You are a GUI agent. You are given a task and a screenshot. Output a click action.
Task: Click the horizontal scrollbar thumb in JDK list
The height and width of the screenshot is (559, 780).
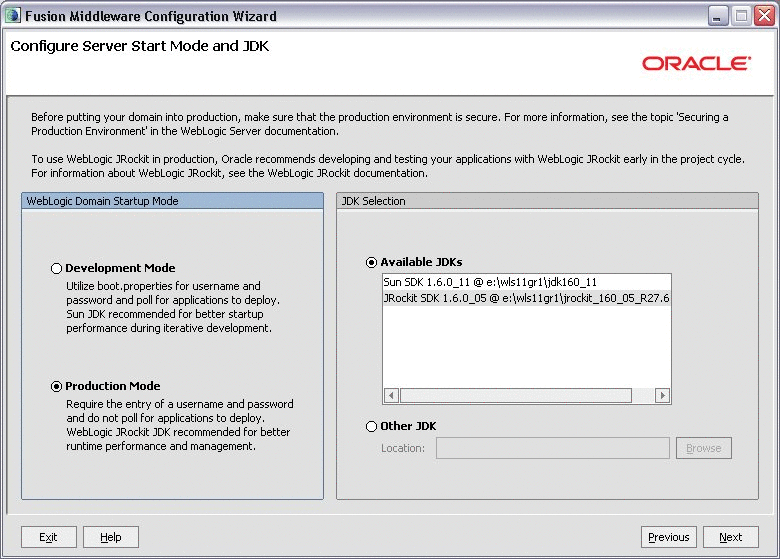click(516, 395)
